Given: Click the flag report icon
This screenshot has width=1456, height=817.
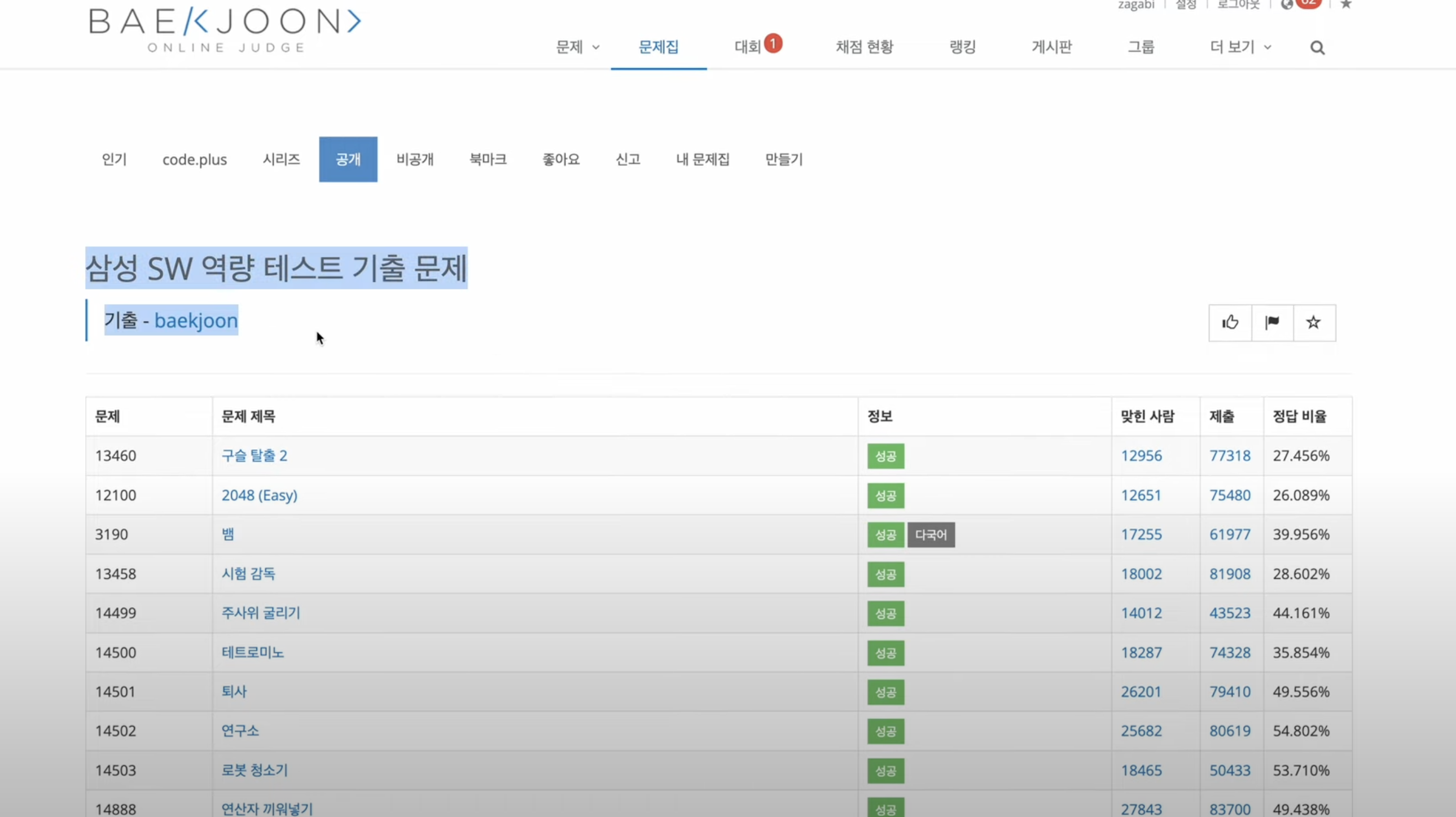Looking at the screenshot, I should tap(1272, 323).
